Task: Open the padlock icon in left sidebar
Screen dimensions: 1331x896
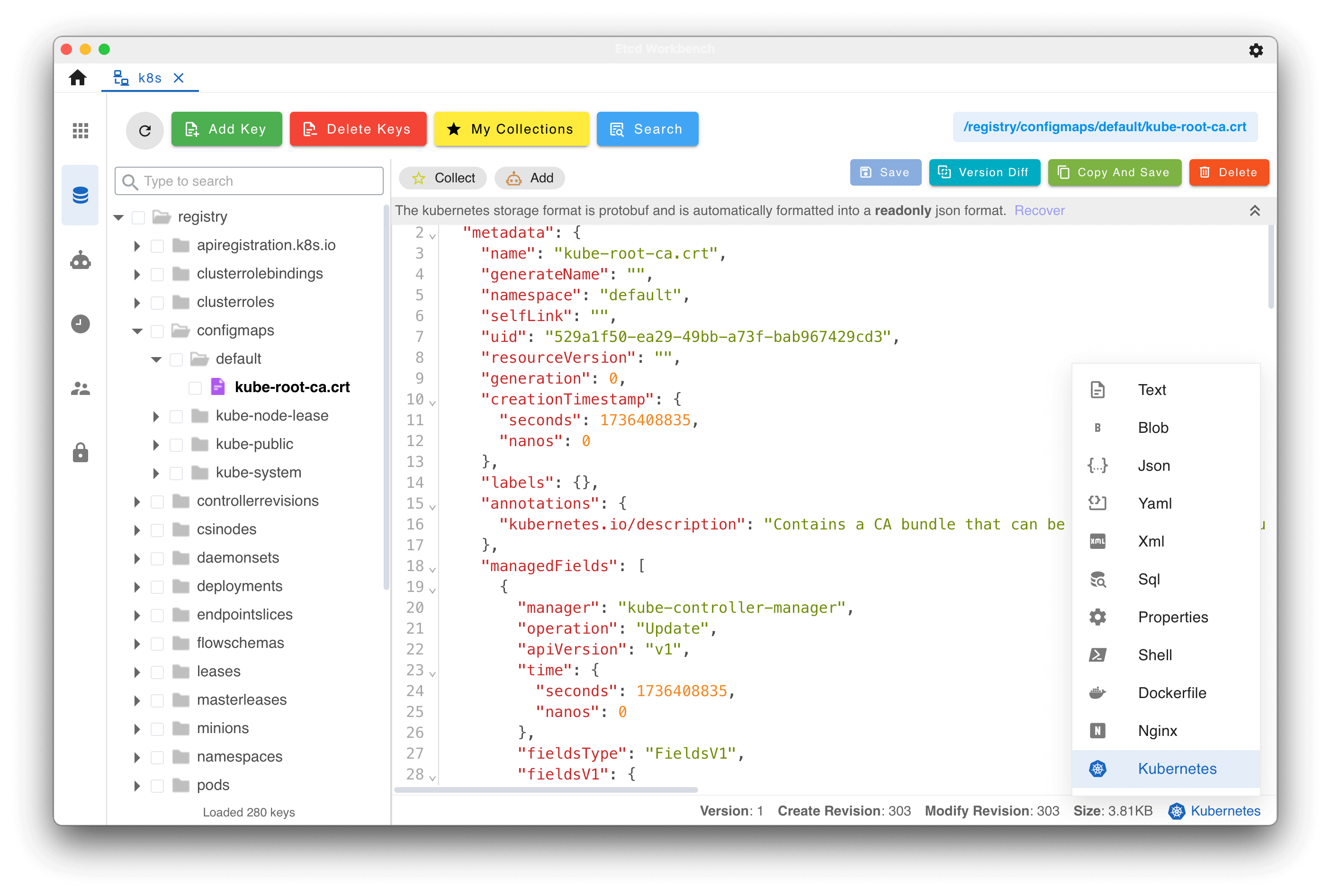Action: 81,452
